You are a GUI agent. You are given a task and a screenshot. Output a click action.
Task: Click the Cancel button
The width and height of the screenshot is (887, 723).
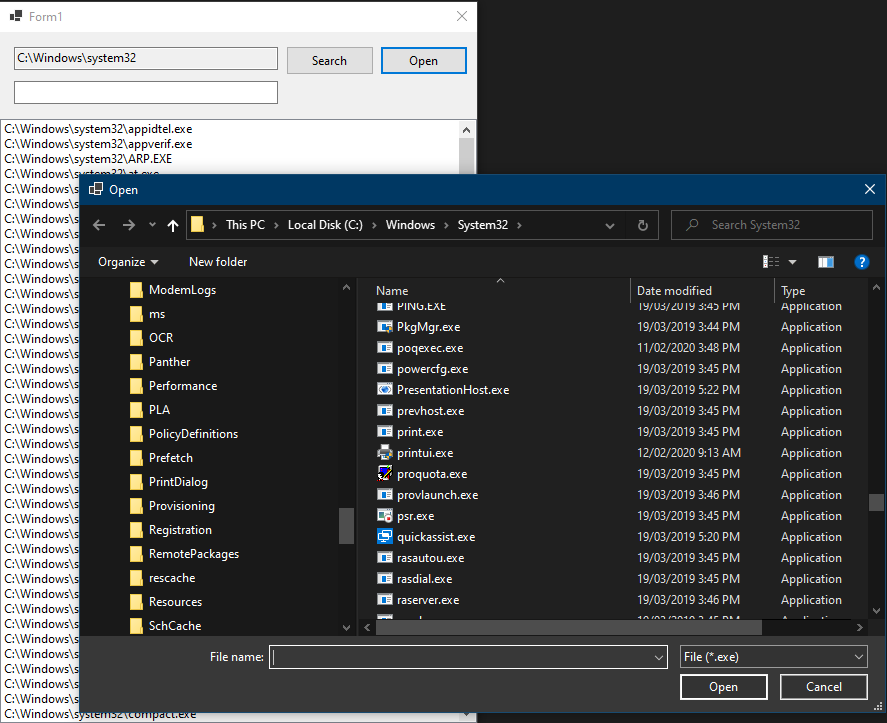tap(823, 687)
